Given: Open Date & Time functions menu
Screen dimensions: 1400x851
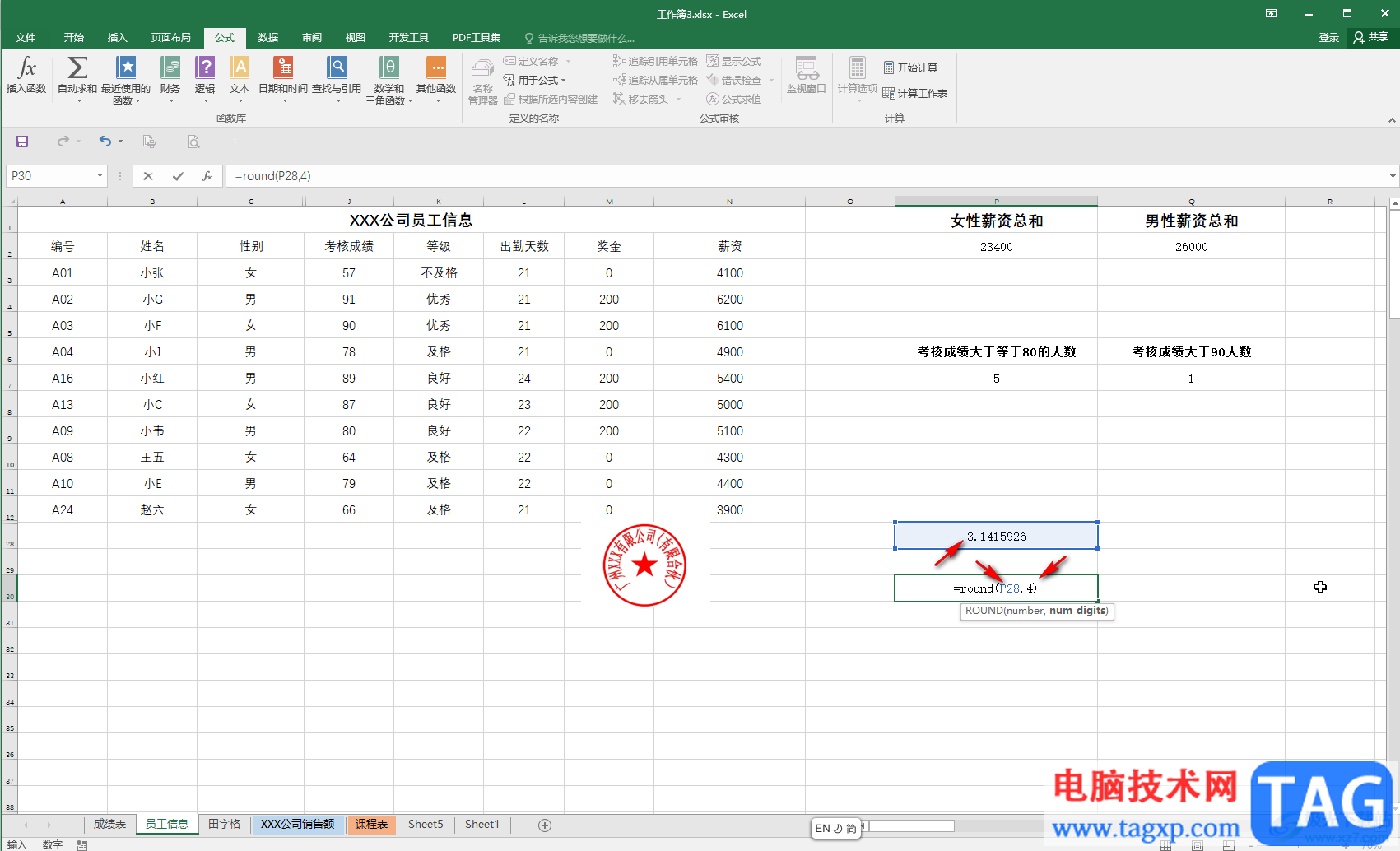Looking at the screenshot, I should click(283, 80).
